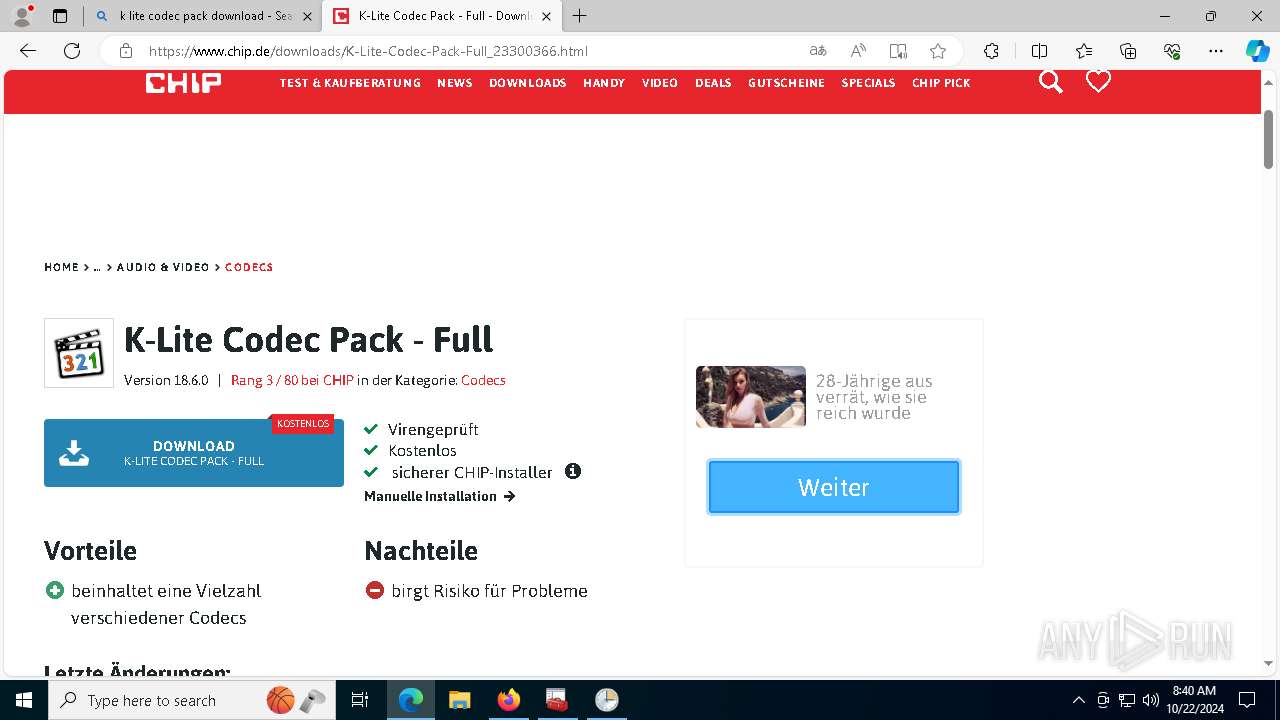Click the CHIP logo

(x=183, y=83)
